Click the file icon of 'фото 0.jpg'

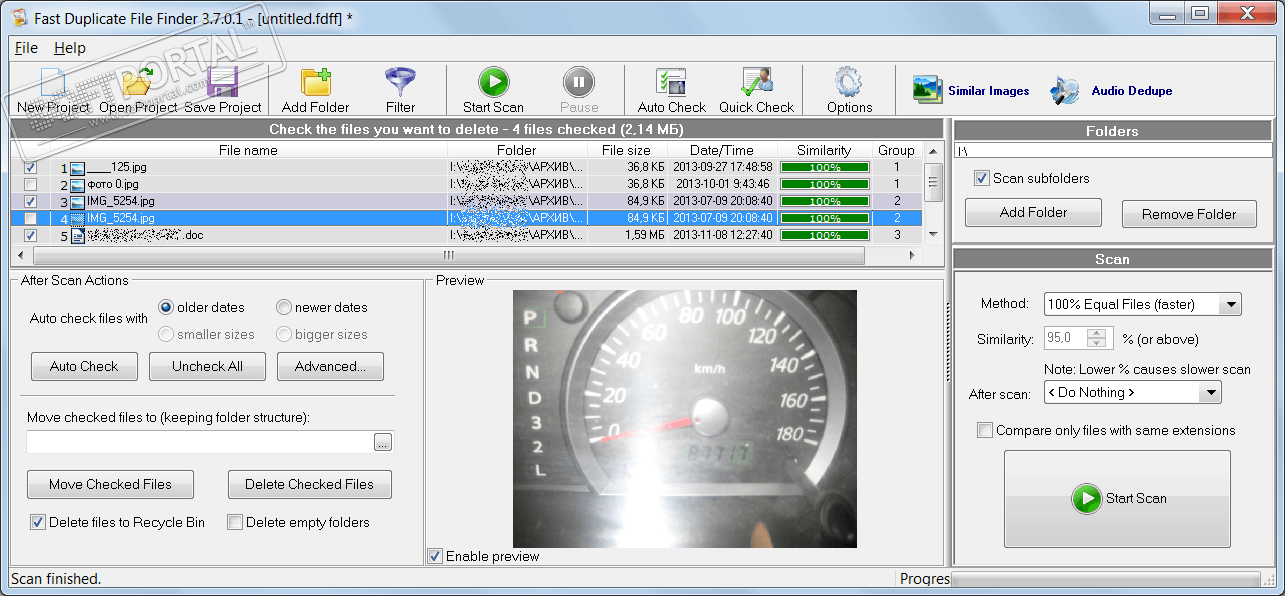point(77,185)
